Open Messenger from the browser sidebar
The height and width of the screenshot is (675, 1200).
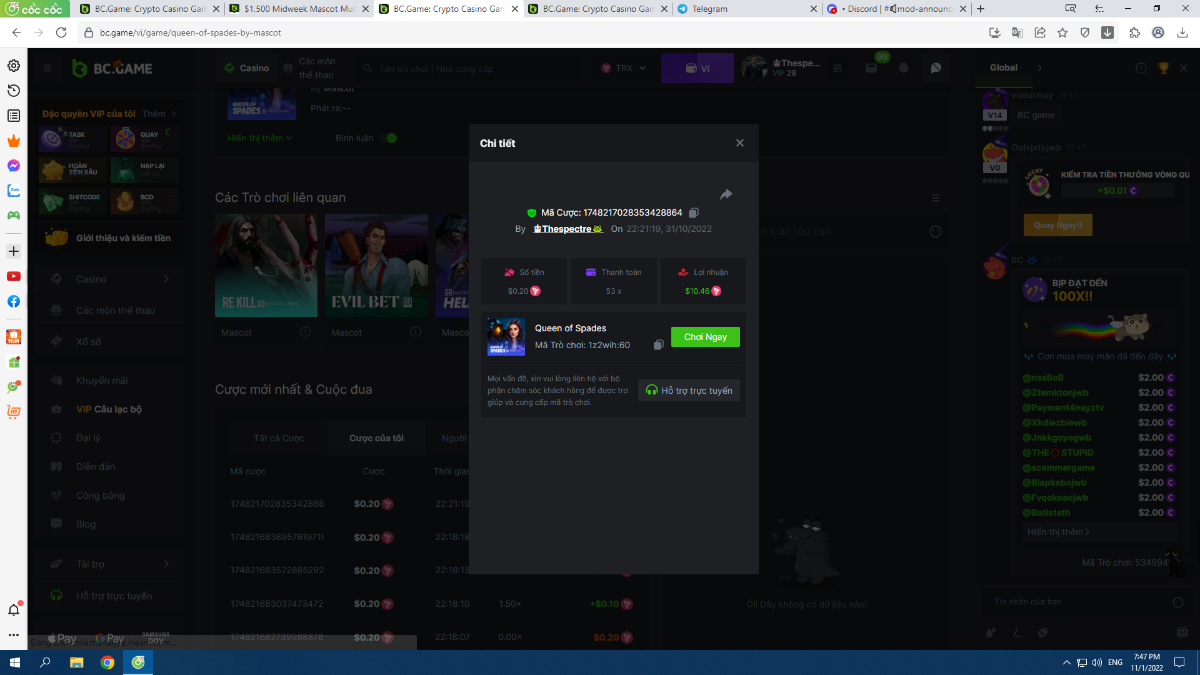tap(14, 166)
